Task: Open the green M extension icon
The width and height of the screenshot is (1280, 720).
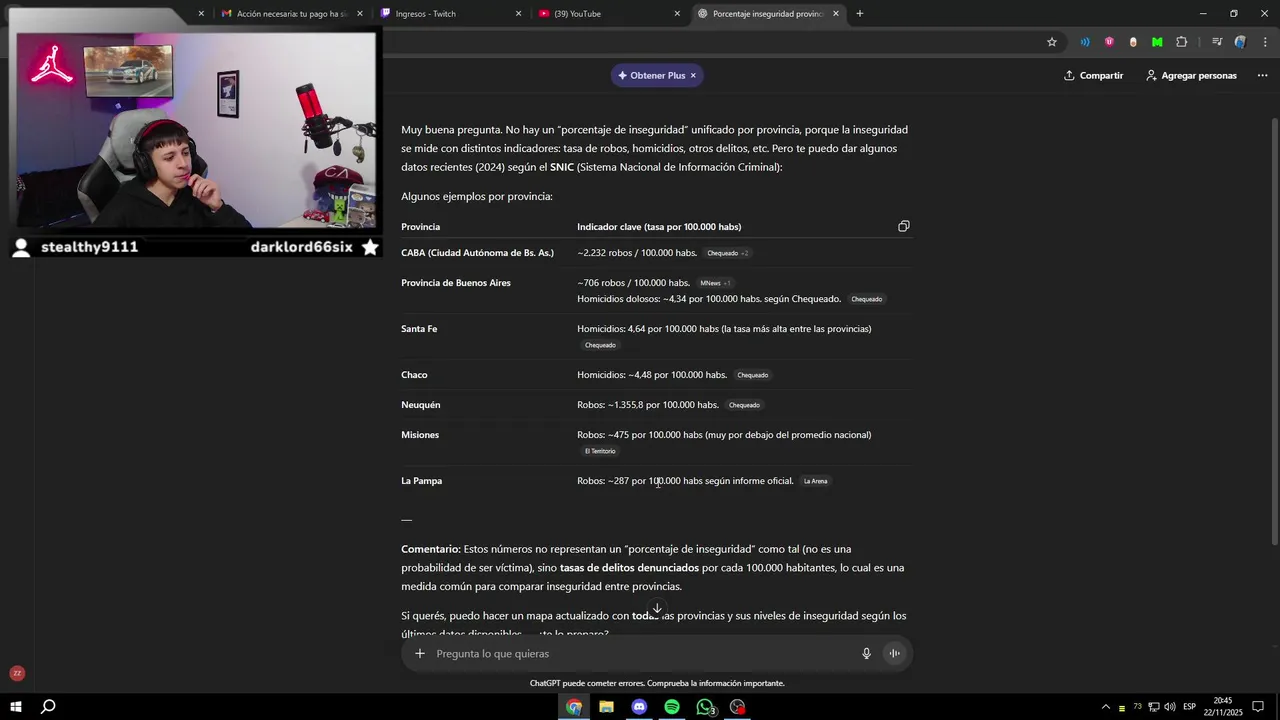Action: [x=1157, y=42]
